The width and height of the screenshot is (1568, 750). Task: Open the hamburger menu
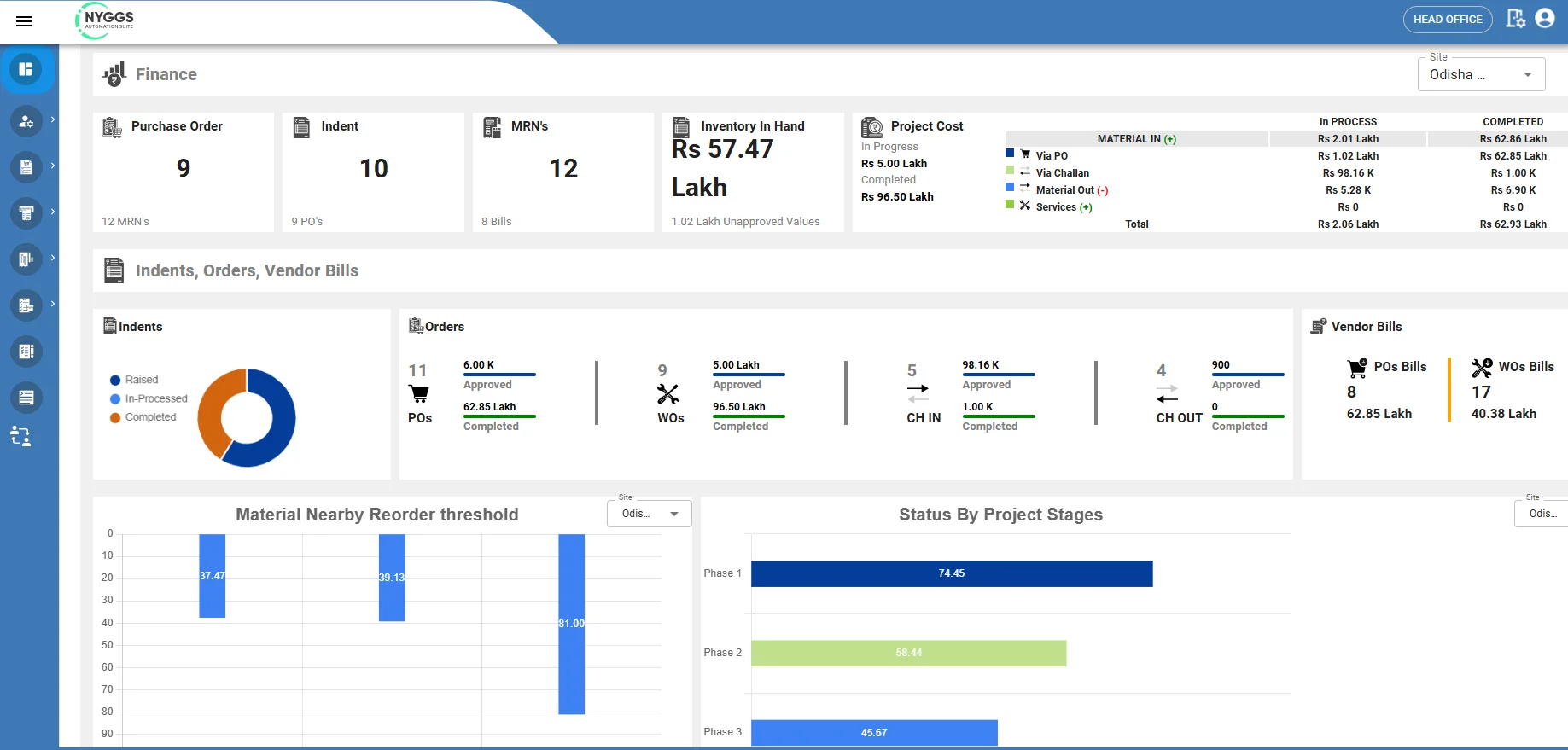click(x=24, y=21)
